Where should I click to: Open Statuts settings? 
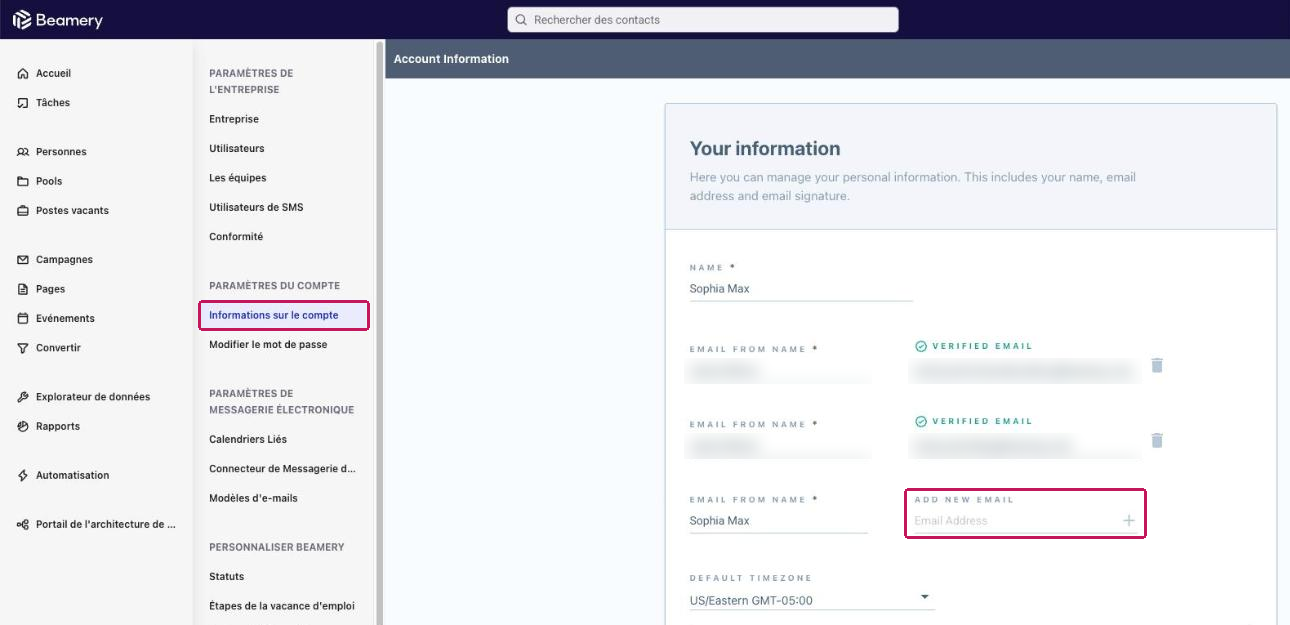point(227,577)
